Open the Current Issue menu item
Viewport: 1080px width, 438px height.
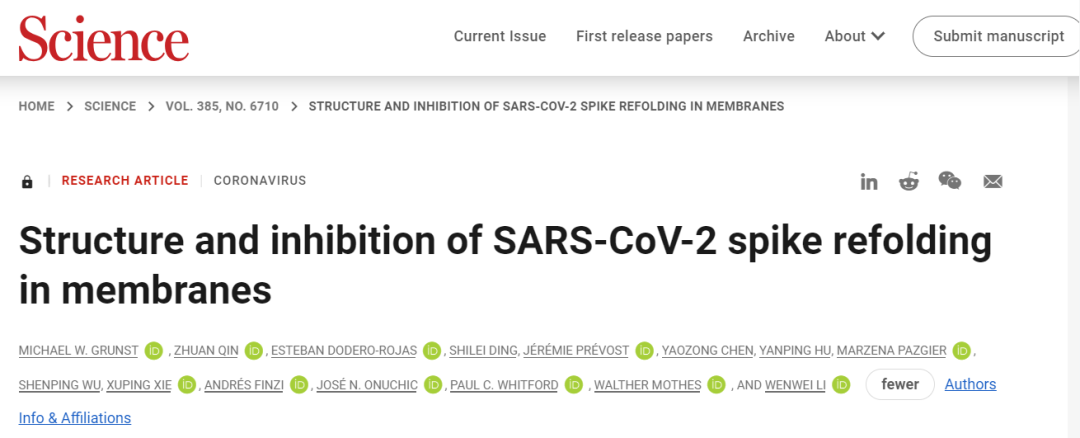pyautogui.click(x=500, y=36)
